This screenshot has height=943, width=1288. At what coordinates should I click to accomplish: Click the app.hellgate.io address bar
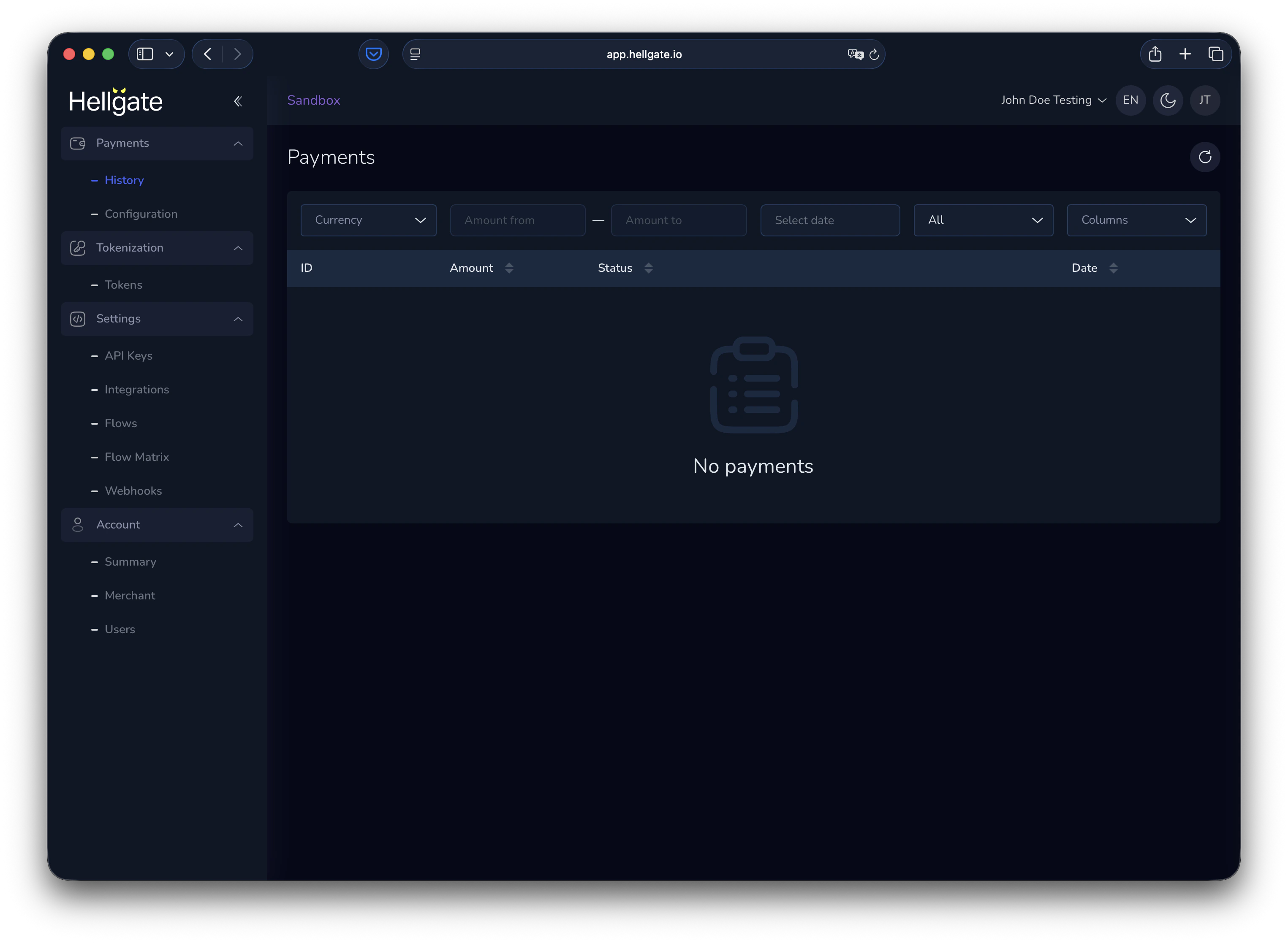tap(644, 54)
